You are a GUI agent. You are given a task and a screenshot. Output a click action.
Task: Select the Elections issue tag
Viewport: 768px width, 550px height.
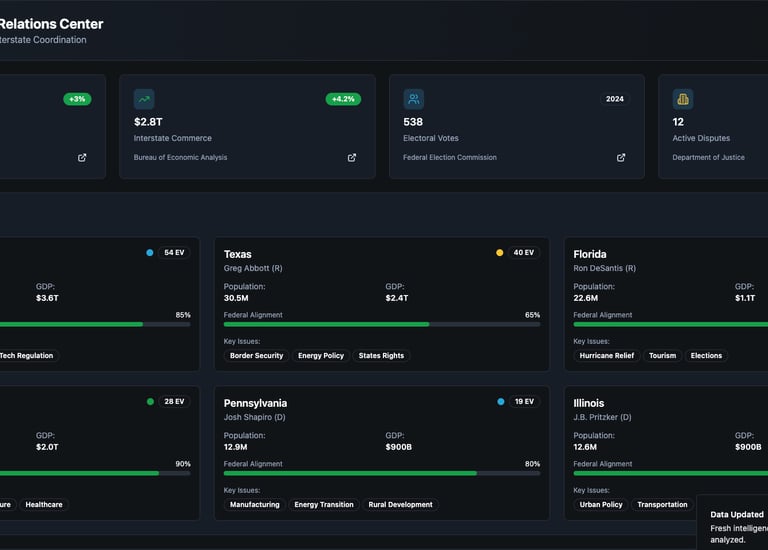[706, 356]
